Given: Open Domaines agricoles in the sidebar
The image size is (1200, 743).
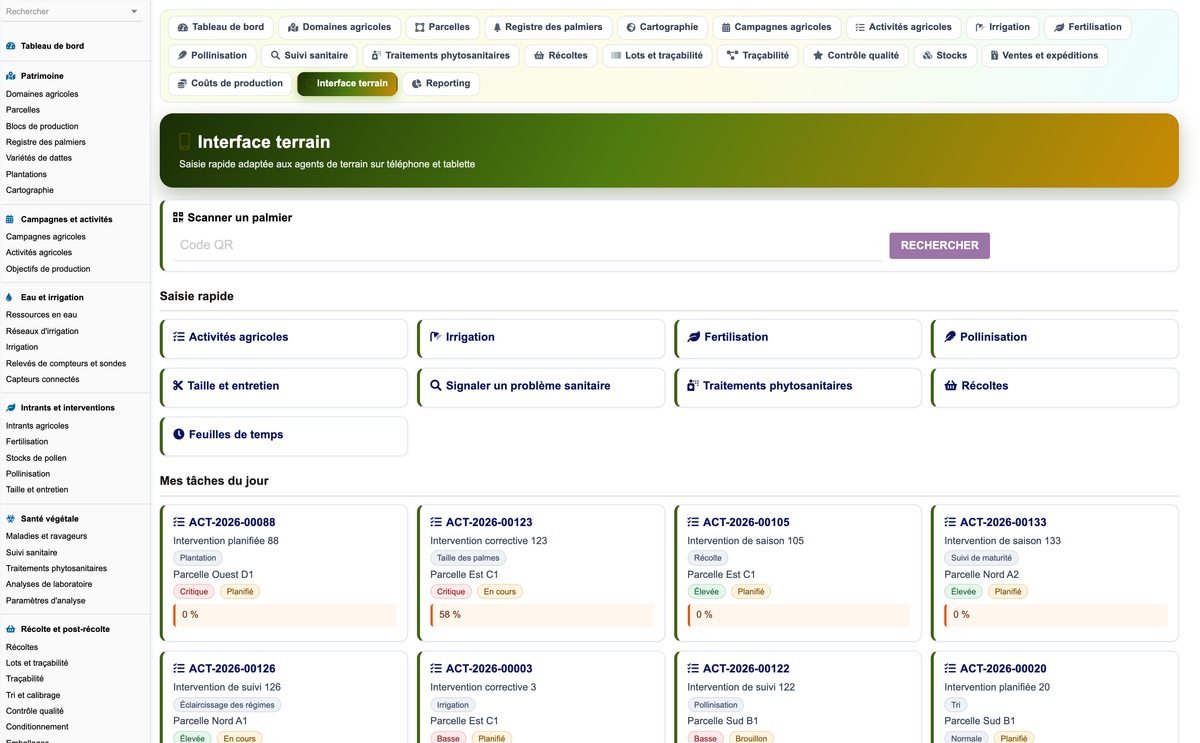Looking at the screenshot, I should pyautogui.click(x=42, y=94).
